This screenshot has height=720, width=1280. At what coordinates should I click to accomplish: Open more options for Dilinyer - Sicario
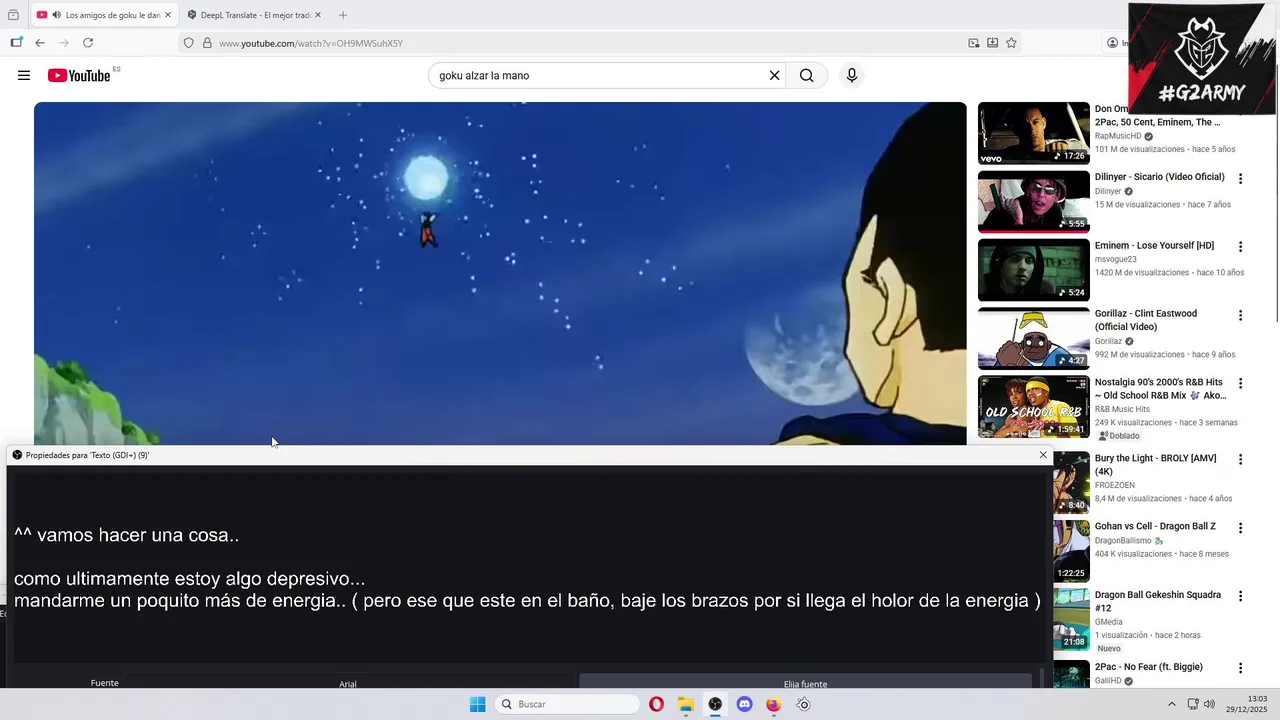[1240, 179]
